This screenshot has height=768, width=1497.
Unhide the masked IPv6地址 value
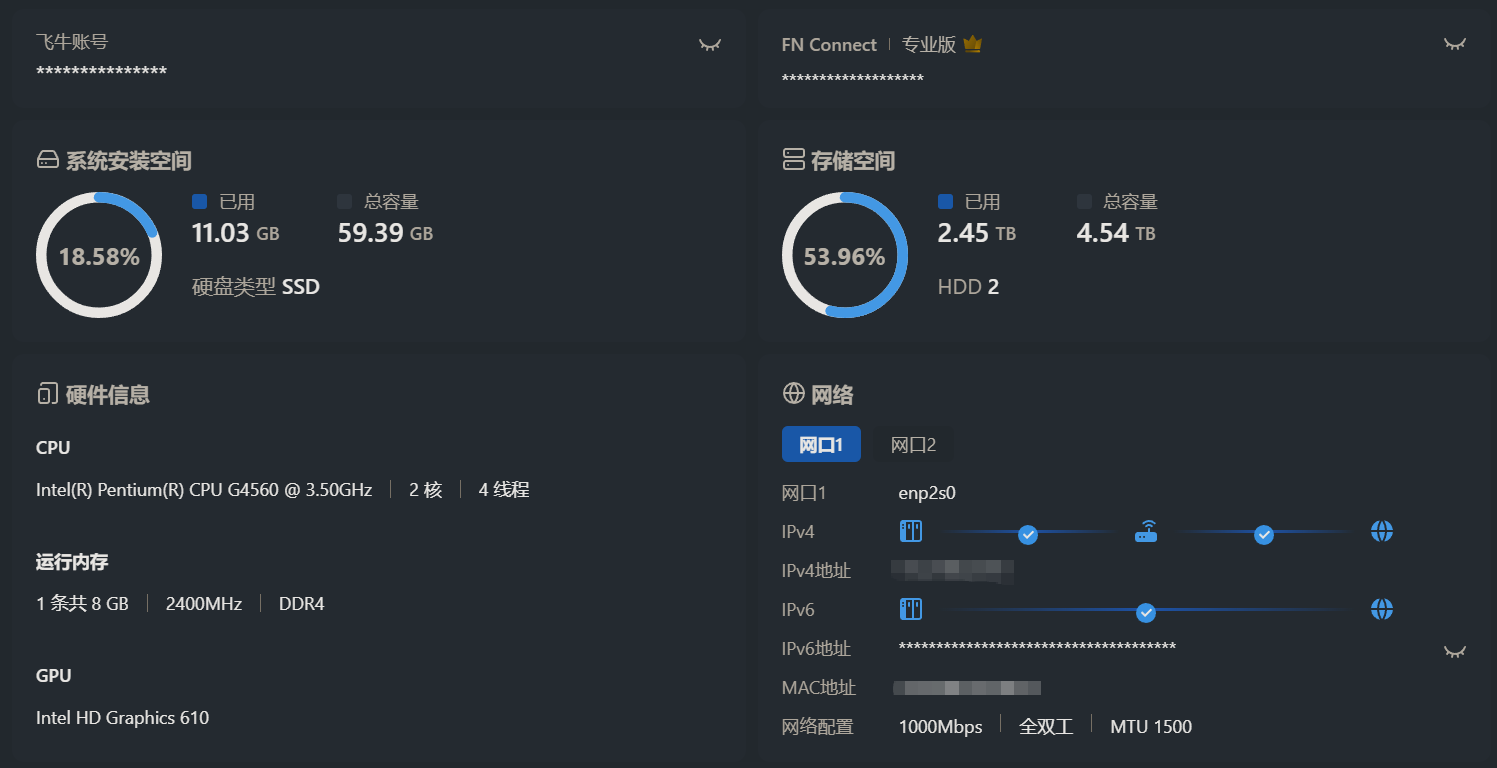click(1454, 652)
